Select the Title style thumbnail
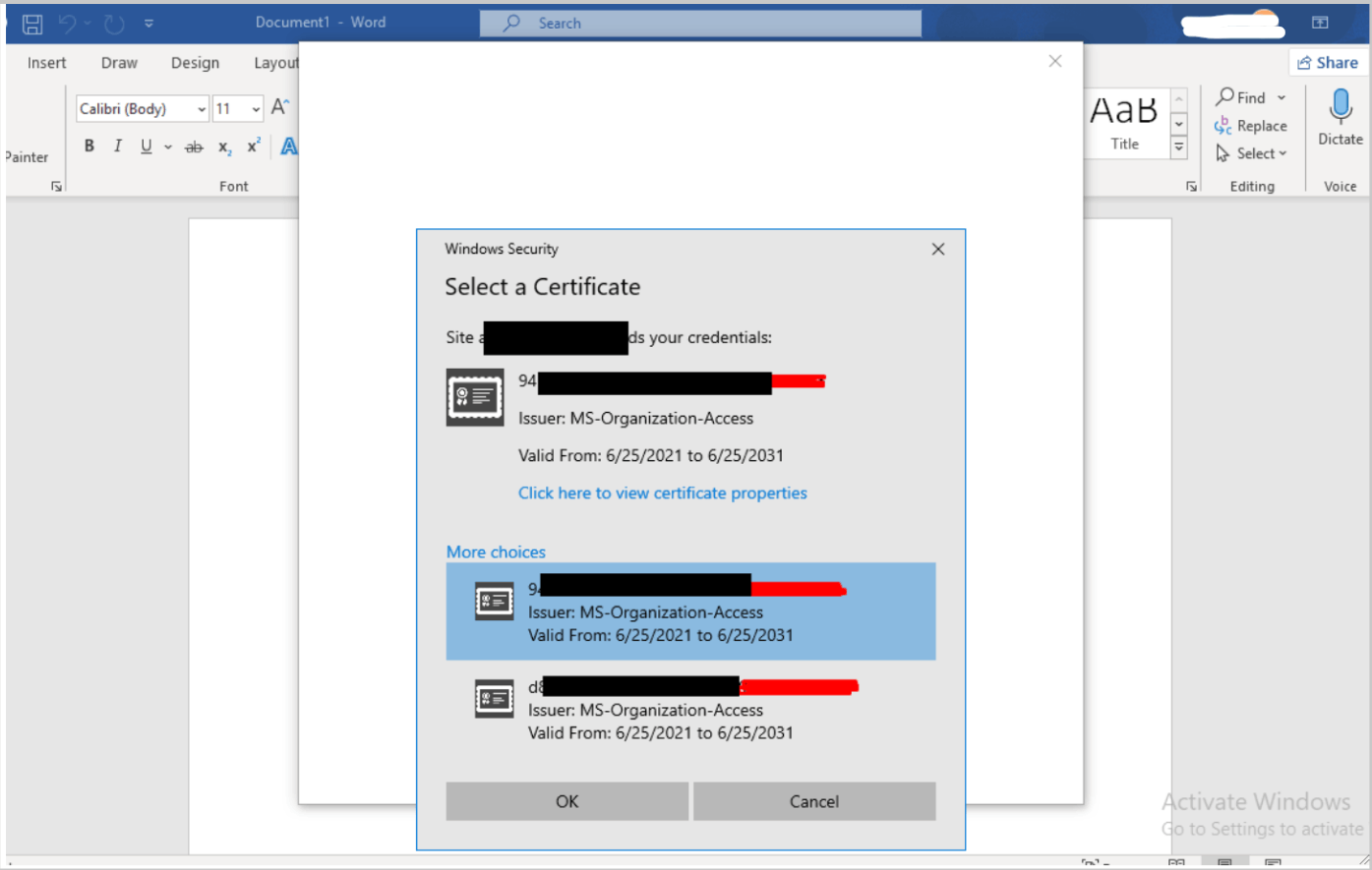The width and height of the screenshot is (1372, 870). (x=1124, y=123)
